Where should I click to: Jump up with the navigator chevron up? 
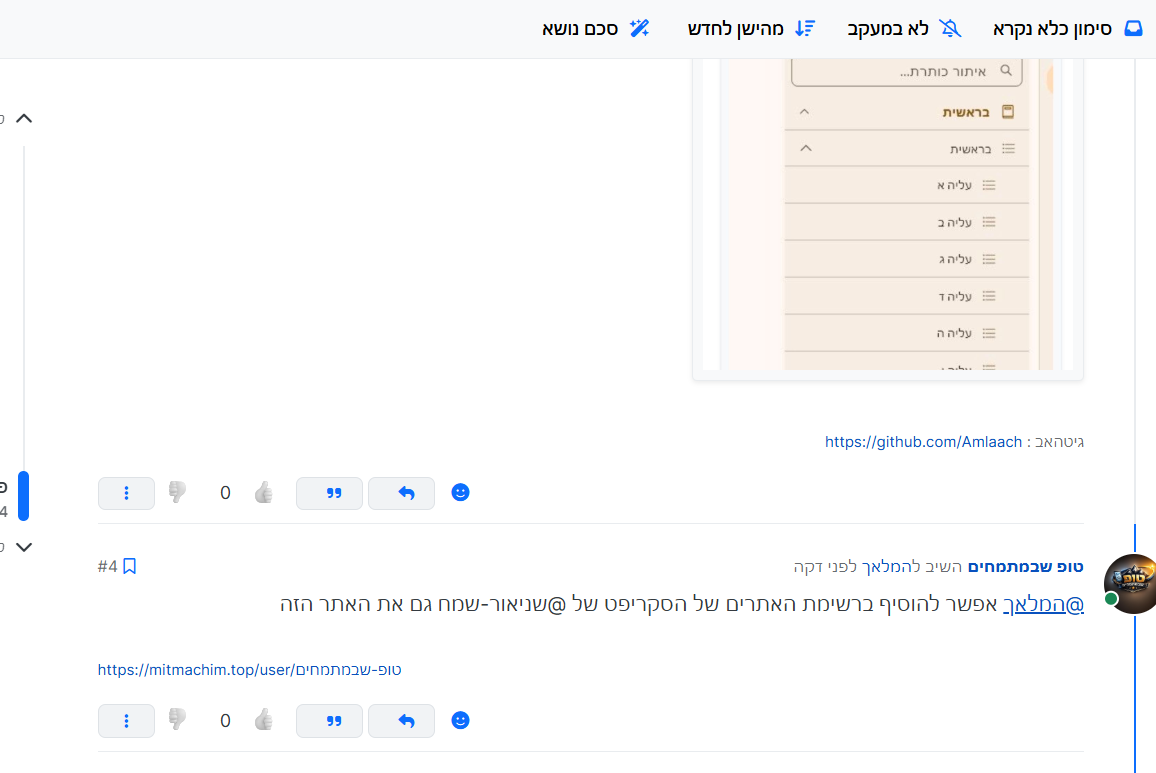pos(24,118)
